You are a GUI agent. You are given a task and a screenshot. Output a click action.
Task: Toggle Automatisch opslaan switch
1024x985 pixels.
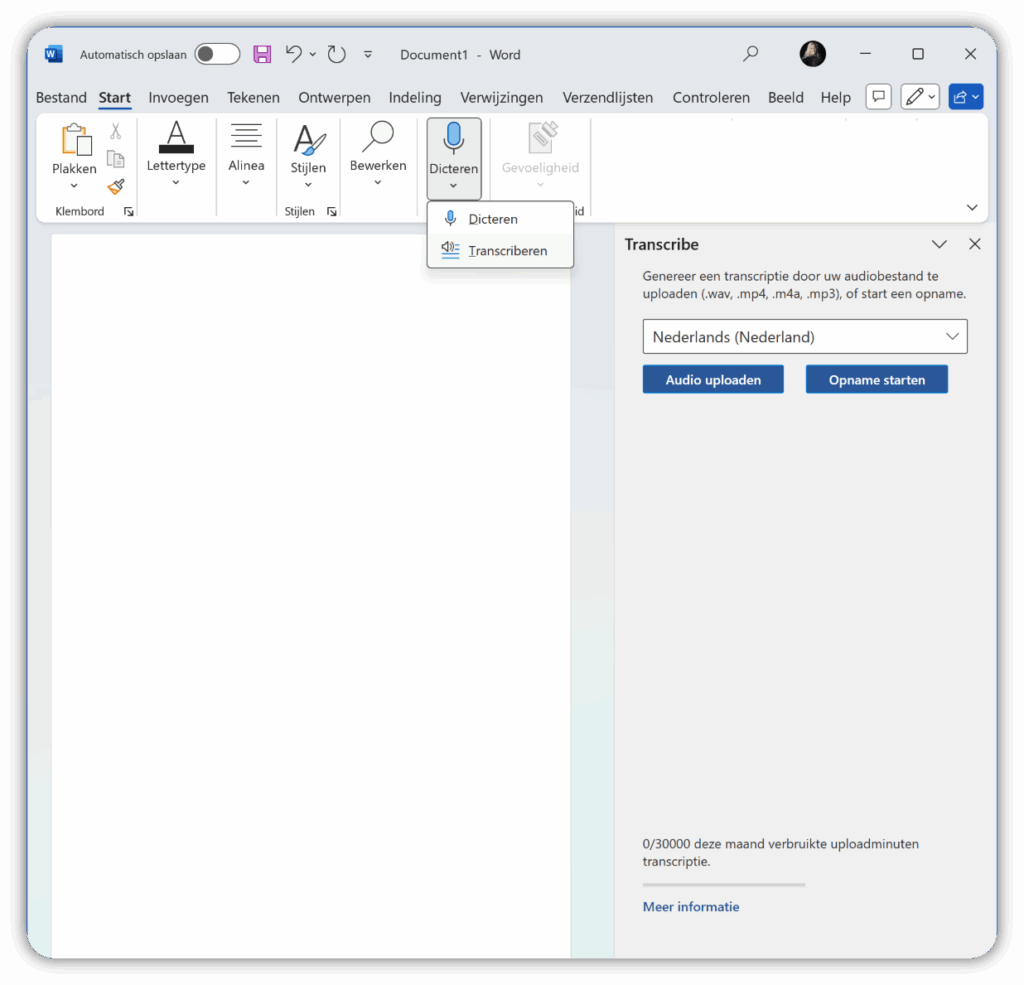coord(217,55)
